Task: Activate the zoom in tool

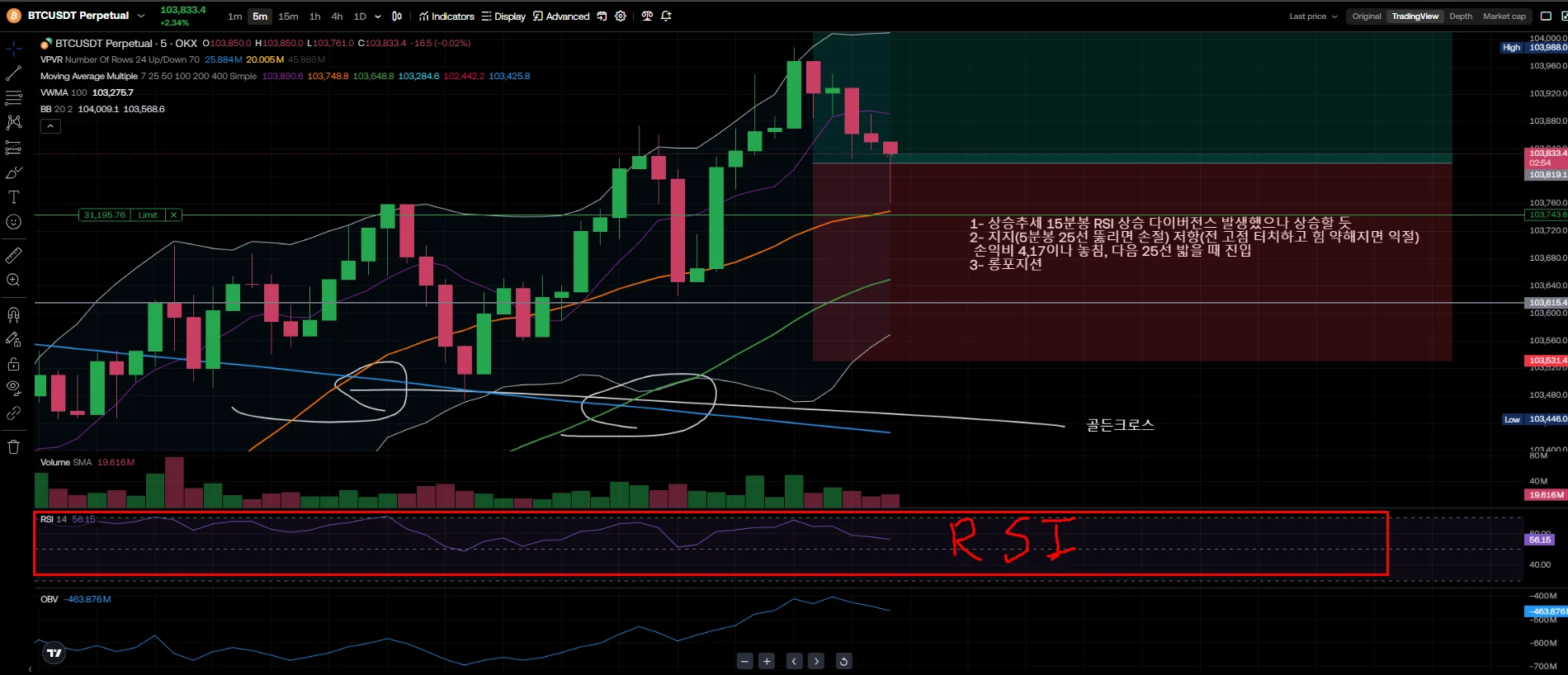Action: click(x=14, y=281)
